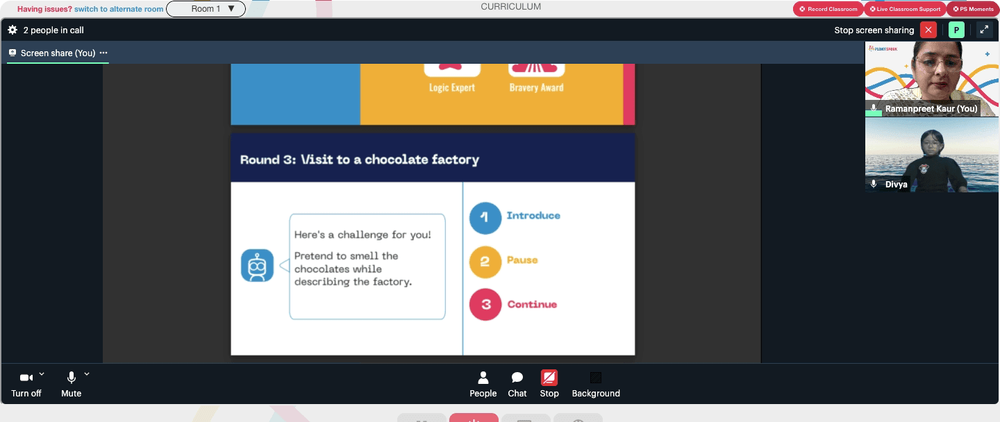Viewport: 1000px width, 422px height.
Task: Turn off the camera
Action: 26,385
